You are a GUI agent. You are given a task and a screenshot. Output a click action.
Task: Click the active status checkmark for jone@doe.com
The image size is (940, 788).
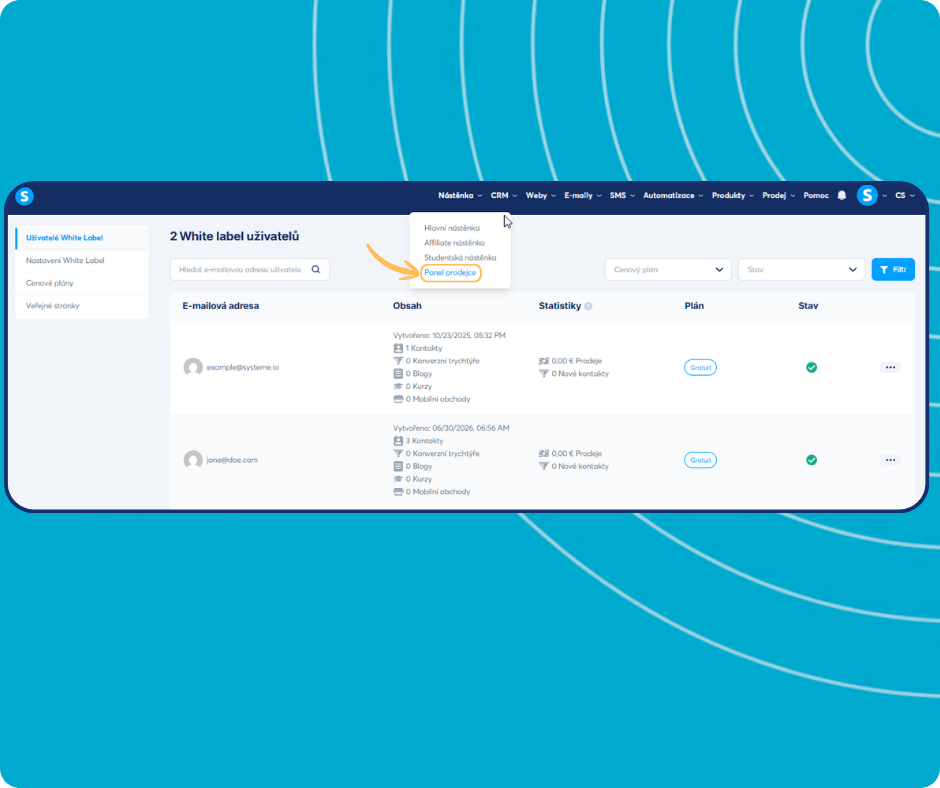click(x=811, y=460)
